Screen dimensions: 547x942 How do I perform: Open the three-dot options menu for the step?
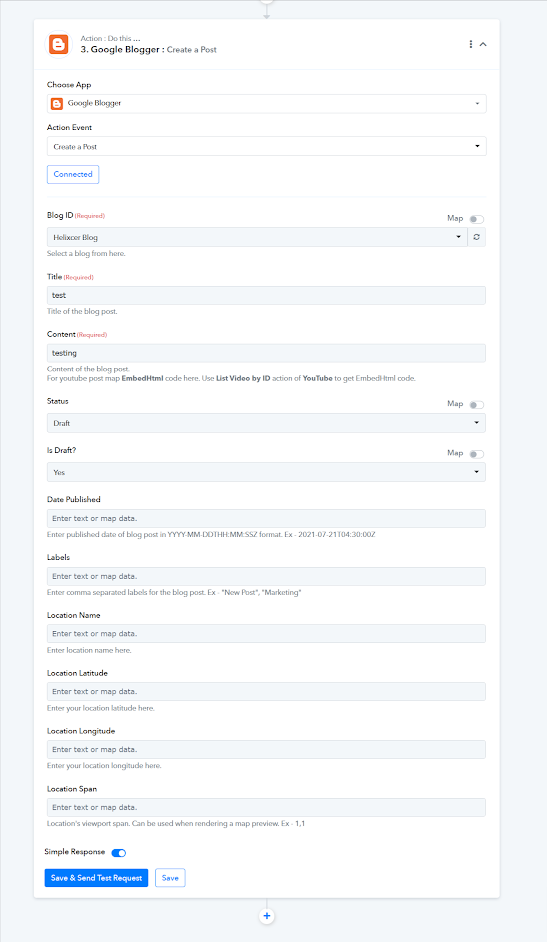pos(471,44)
